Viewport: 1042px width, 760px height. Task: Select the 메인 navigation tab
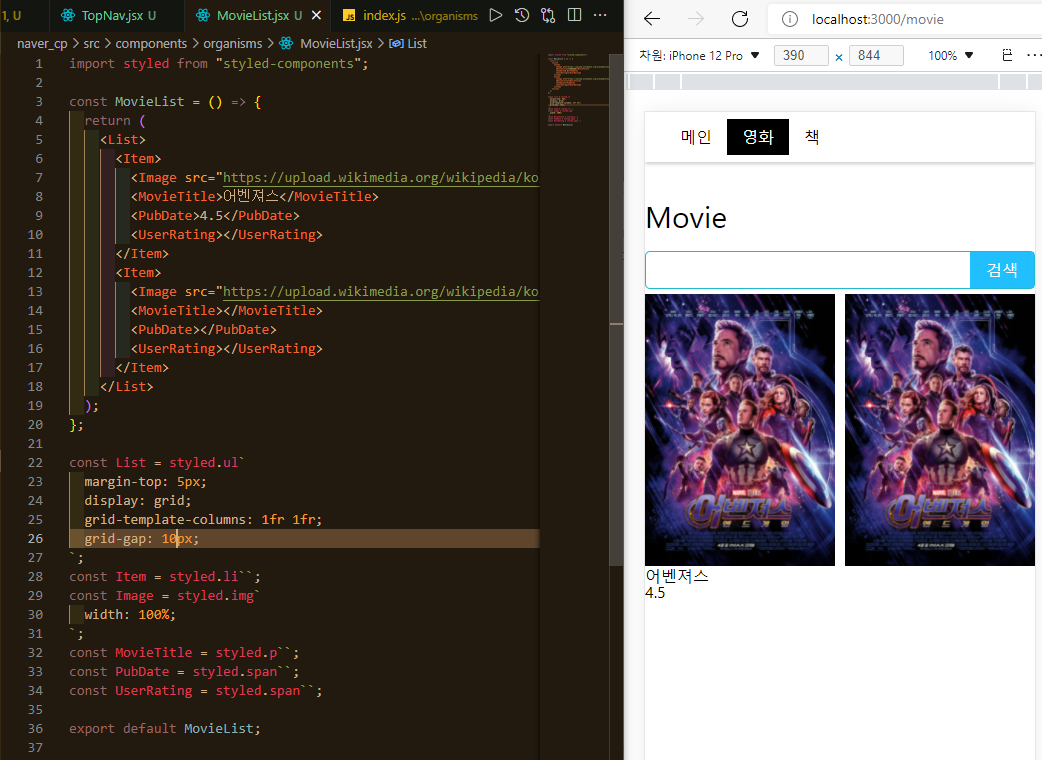(x=696, y=137)
